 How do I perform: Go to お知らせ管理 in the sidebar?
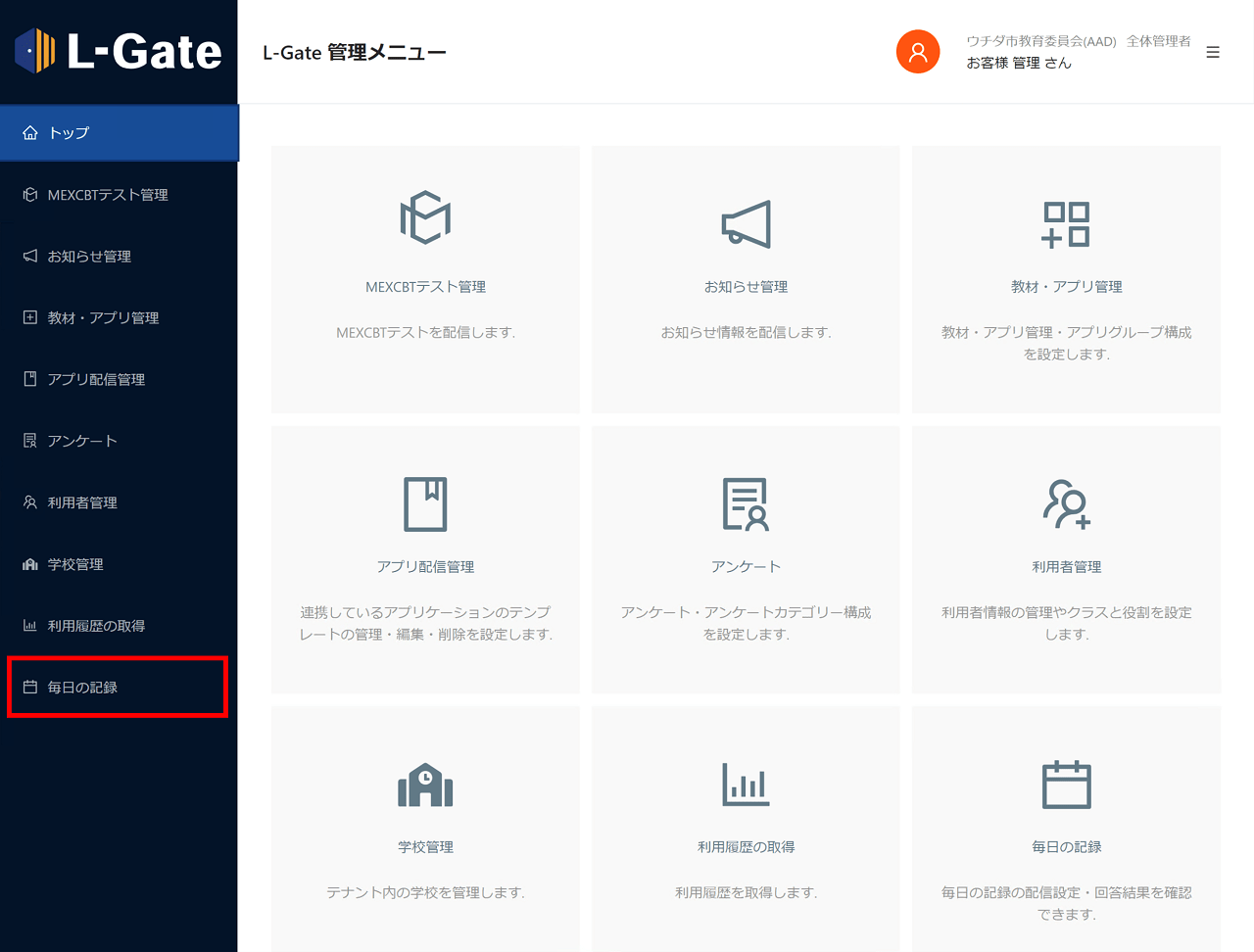[x=119, y=256]
